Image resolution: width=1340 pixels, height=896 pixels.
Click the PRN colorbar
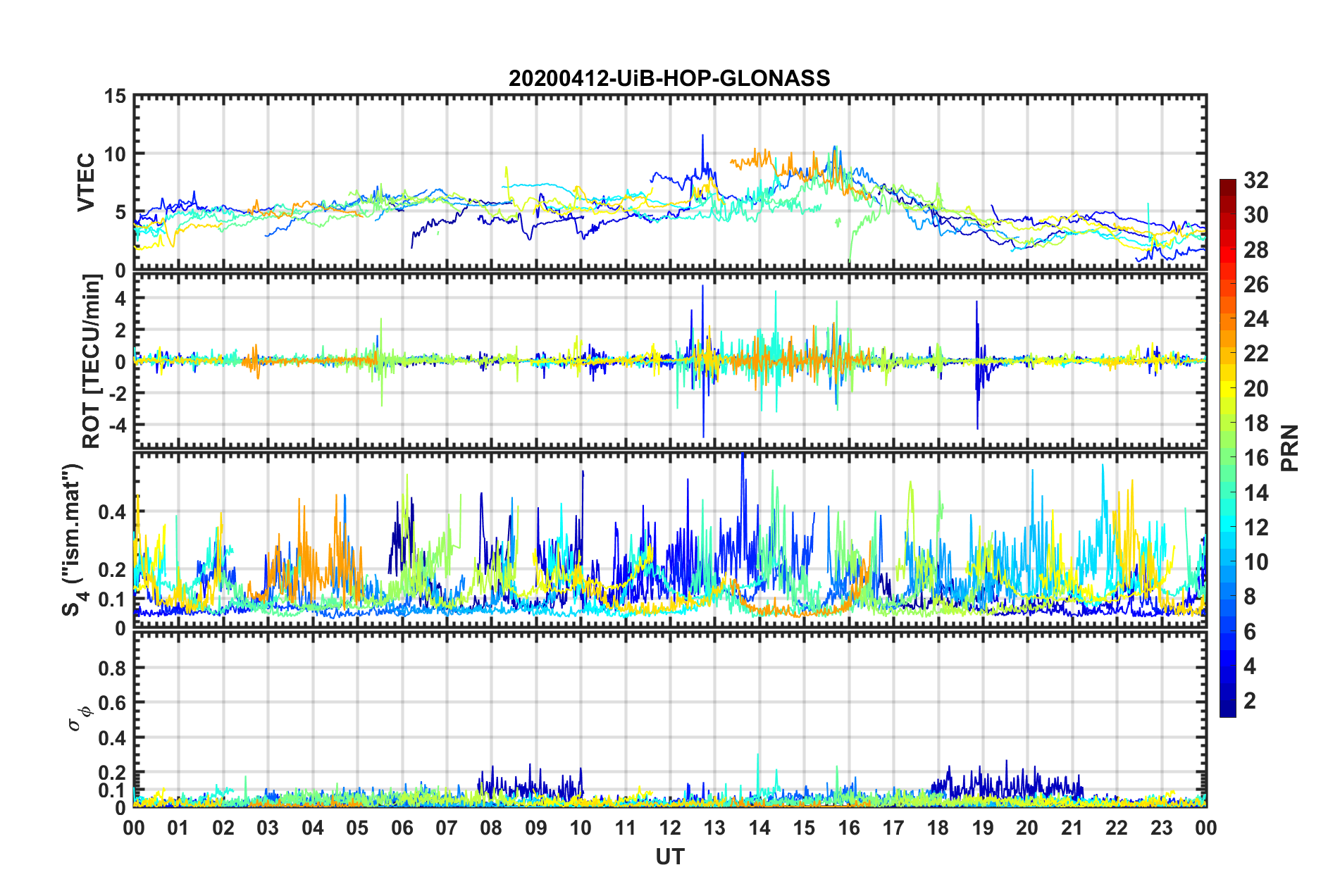pyautogui.click(x=1227, y=448)
